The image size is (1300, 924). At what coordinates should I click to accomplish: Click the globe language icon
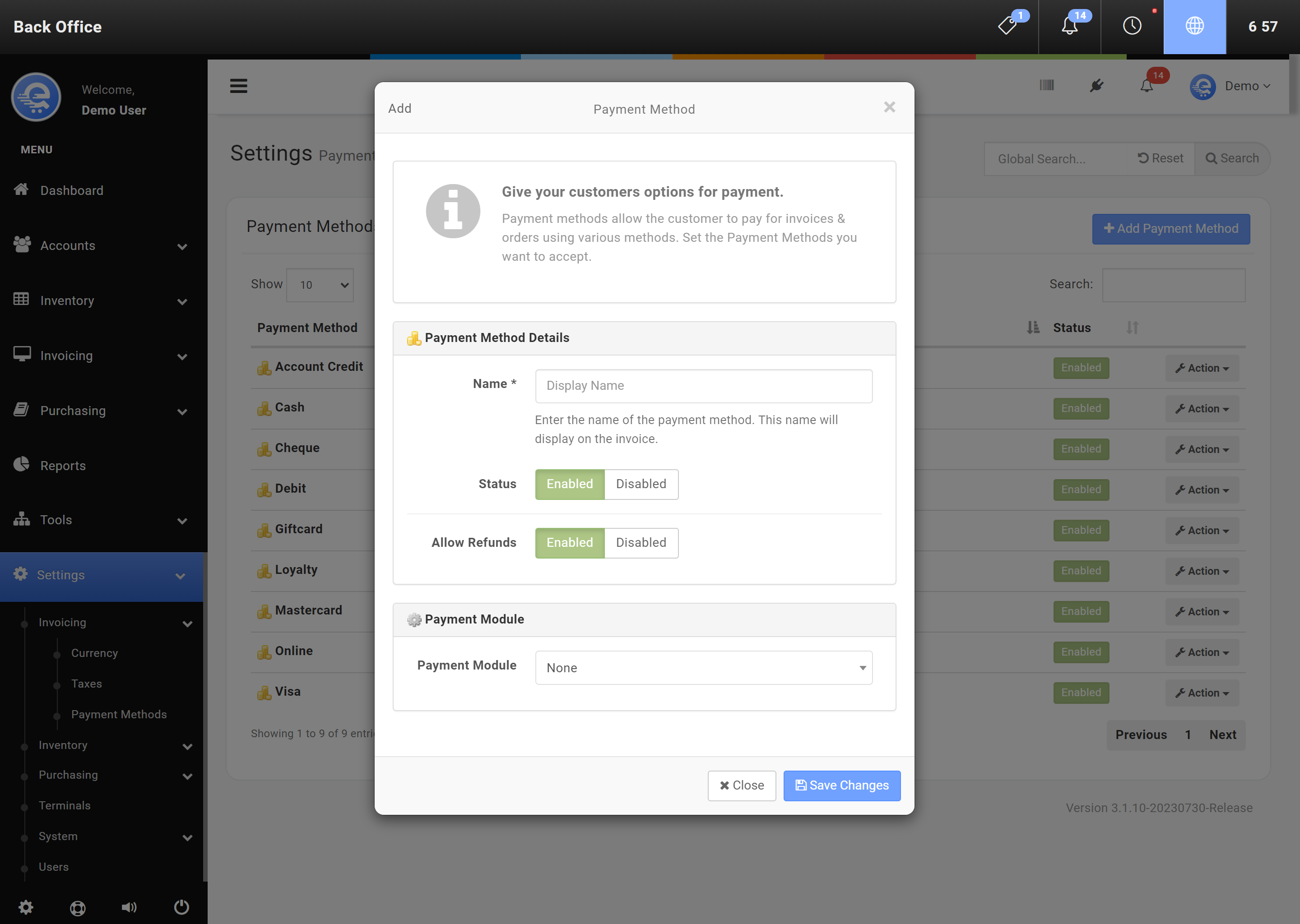(x=1194, y=26)
